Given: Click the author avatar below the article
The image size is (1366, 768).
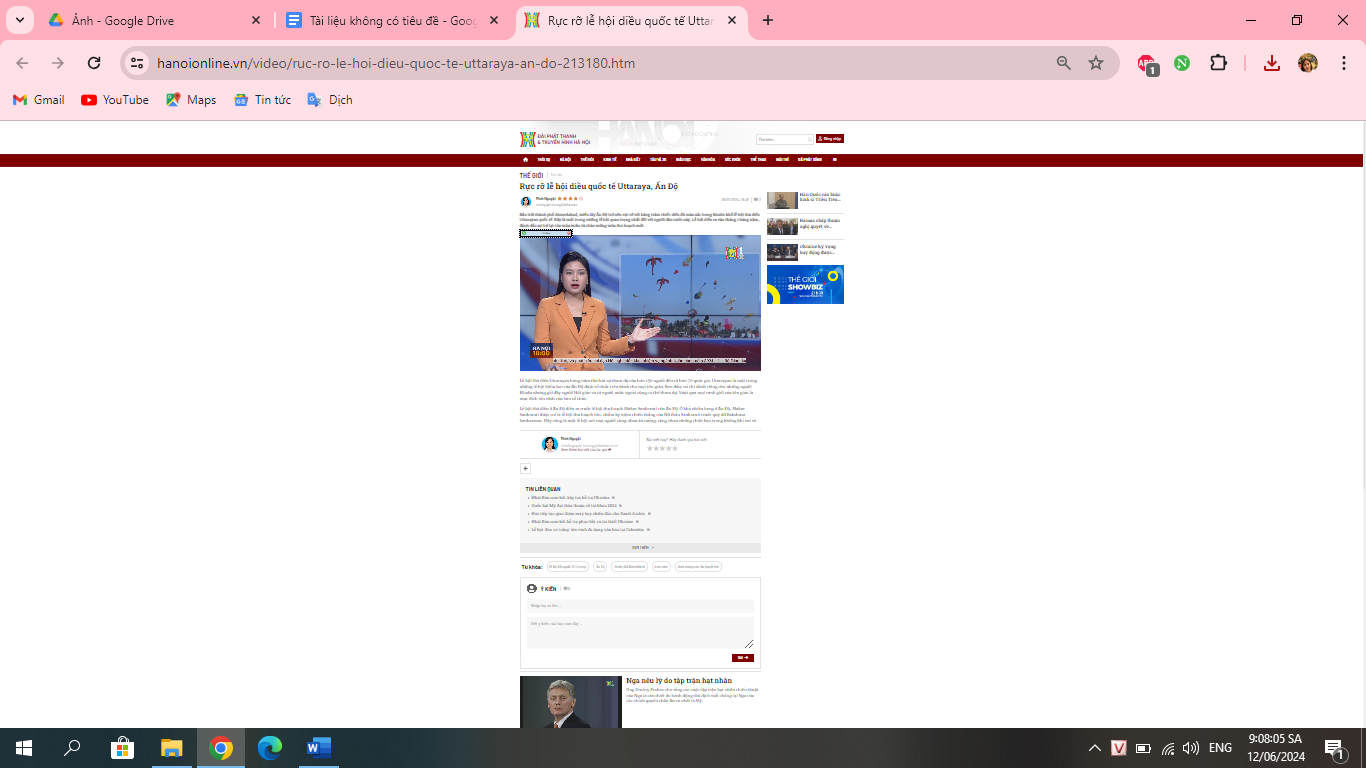Looking at the screenshot, I should [550, 444].
